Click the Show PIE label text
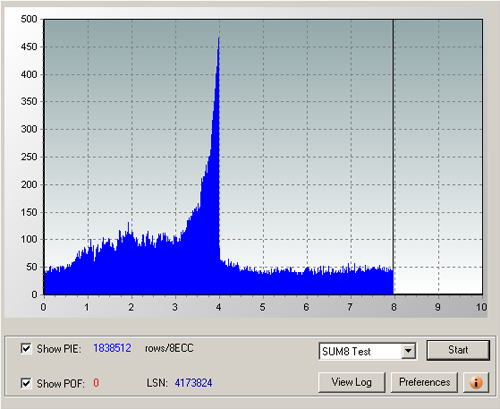 tap(59, 349)
